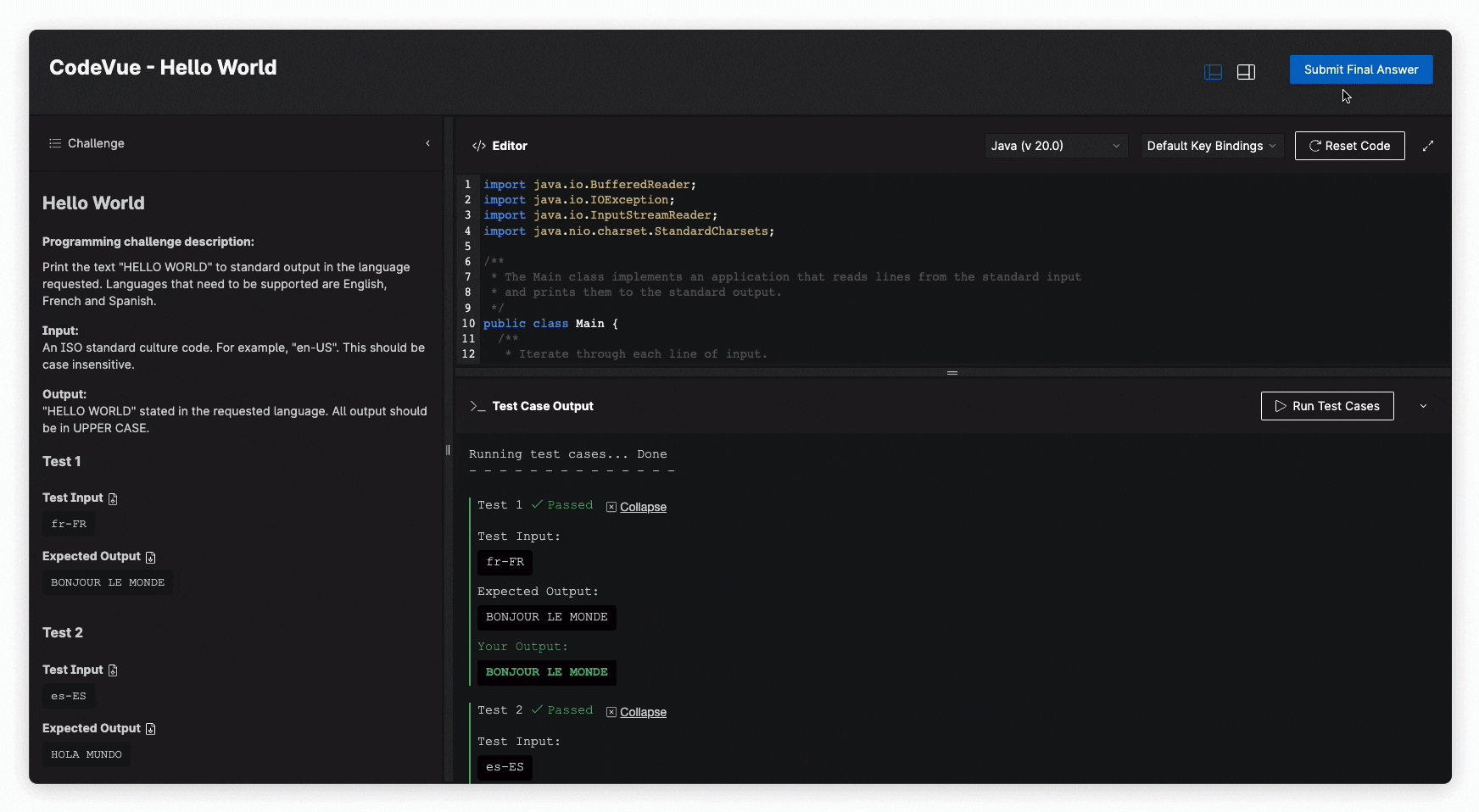Copy Test 1 input icon in Challenge
Viewport: 1479px width, 812px height.
tap(113, 498)
